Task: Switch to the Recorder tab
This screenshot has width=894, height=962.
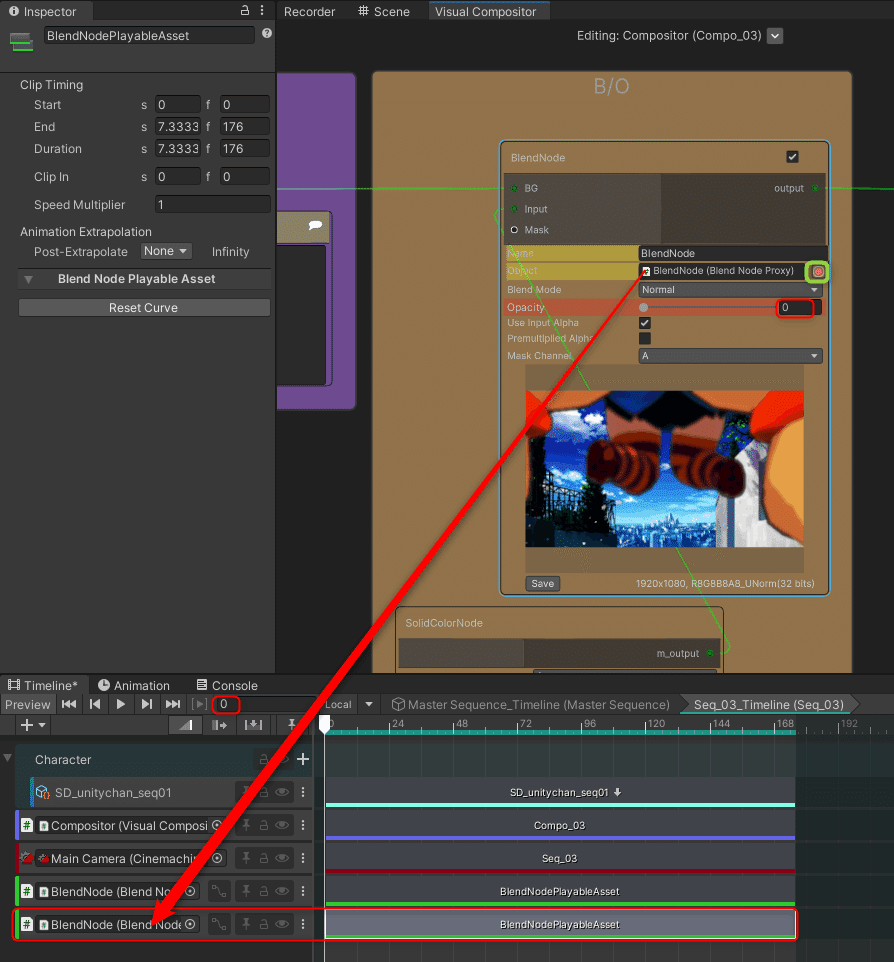Action: click(x=309, y=11)
